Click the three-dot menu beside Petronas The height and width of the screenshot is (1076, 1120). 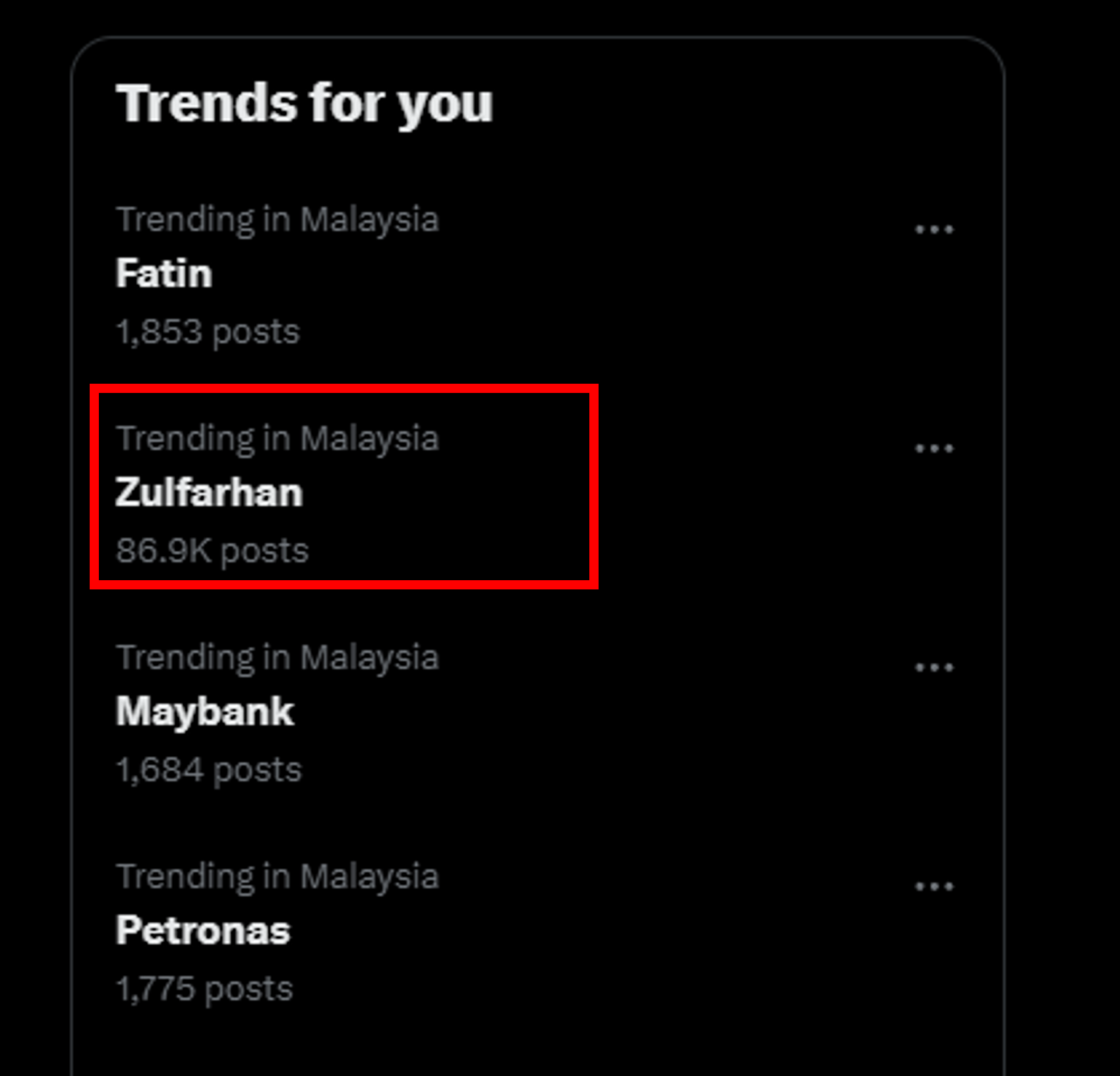(x=934, y=886)
